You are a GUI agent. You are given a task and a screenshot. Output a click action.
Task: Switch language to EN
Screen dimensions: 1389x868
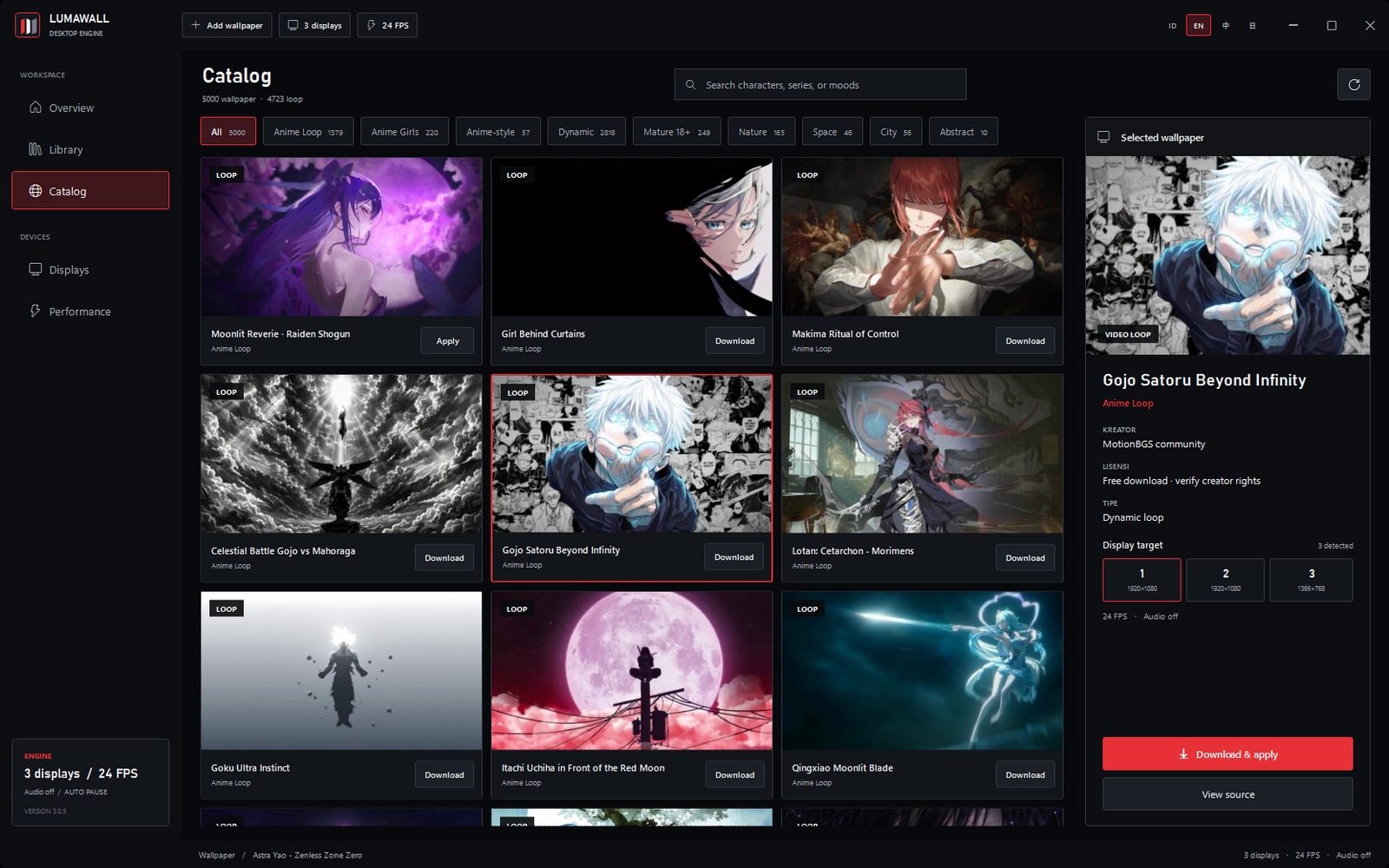[1198, 26]
